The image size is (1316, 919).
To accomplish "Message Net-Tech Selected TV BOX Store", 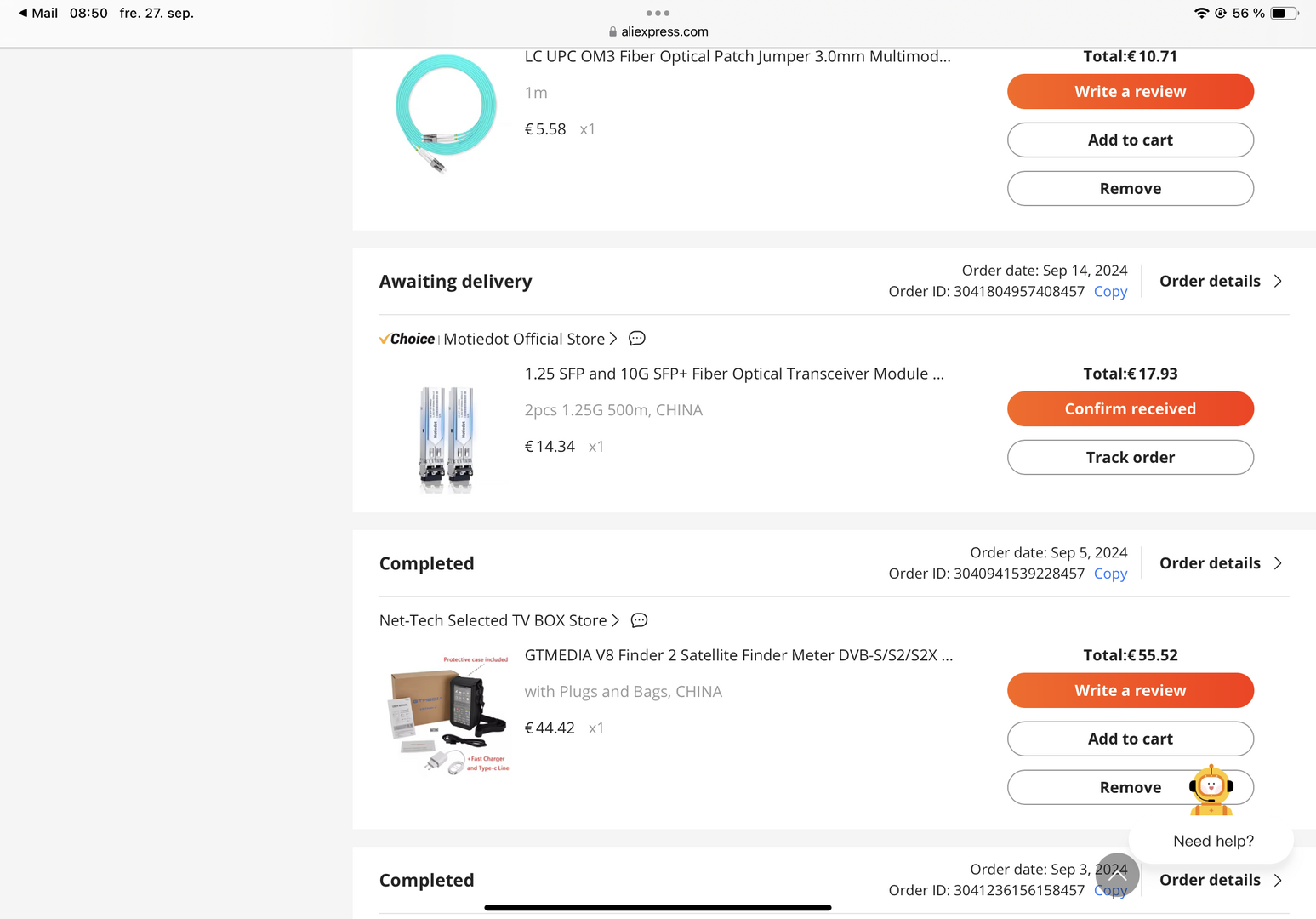I will (x=639, y=620).
